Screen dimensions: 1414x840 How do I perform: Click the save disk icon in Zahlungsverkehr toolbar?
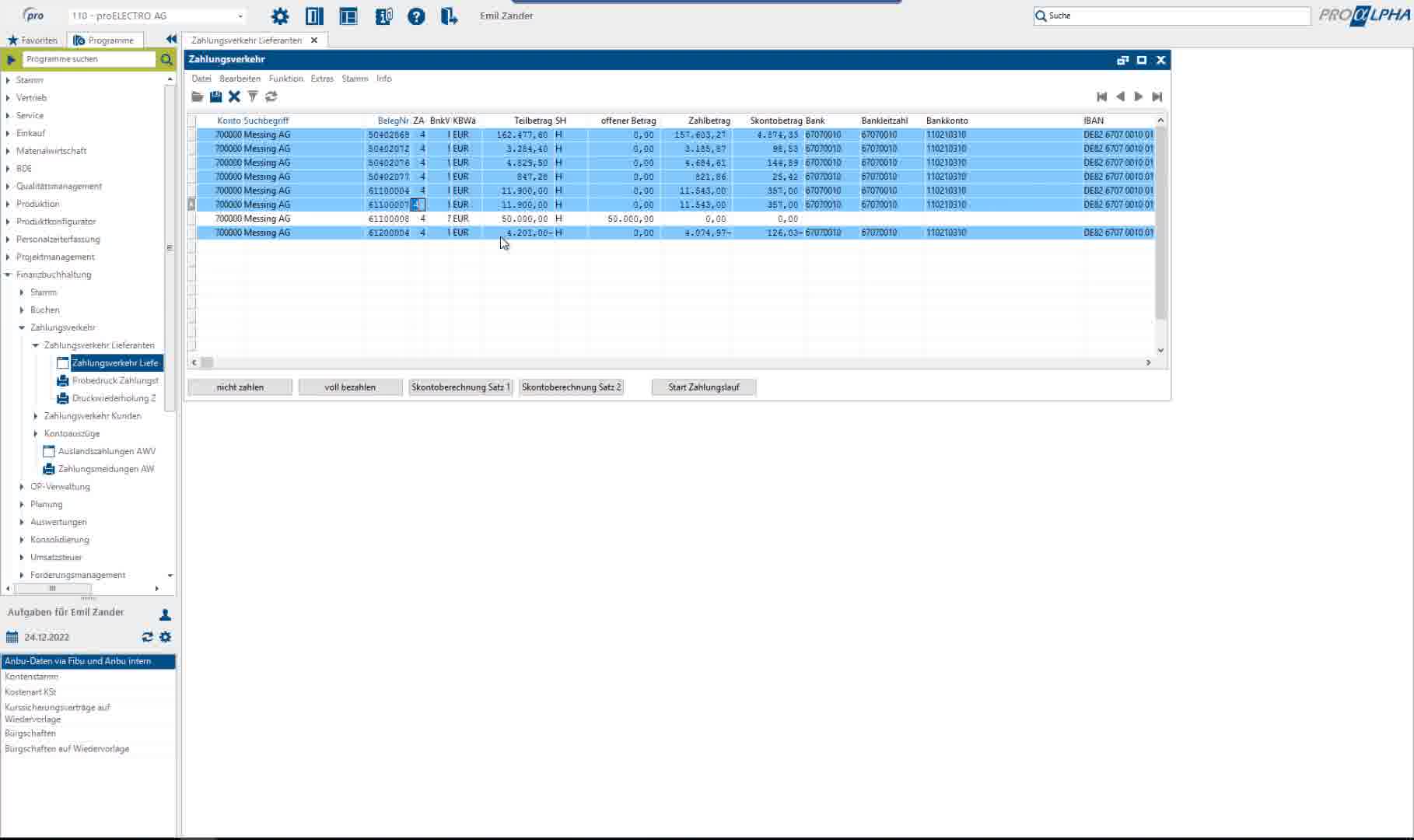point(215,96)
